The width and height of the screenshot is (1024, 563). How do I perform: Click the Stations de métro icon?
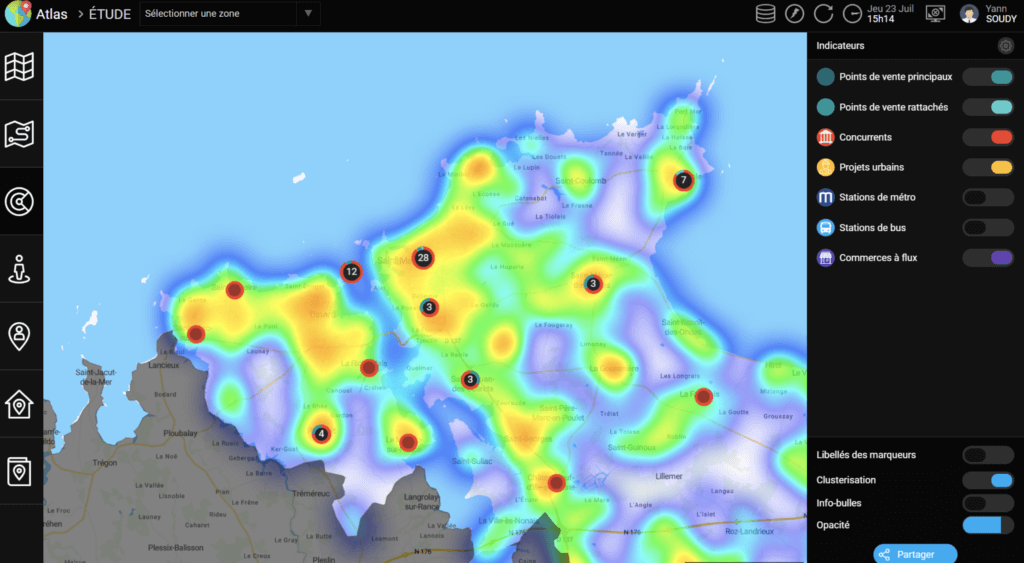[825, 197]
